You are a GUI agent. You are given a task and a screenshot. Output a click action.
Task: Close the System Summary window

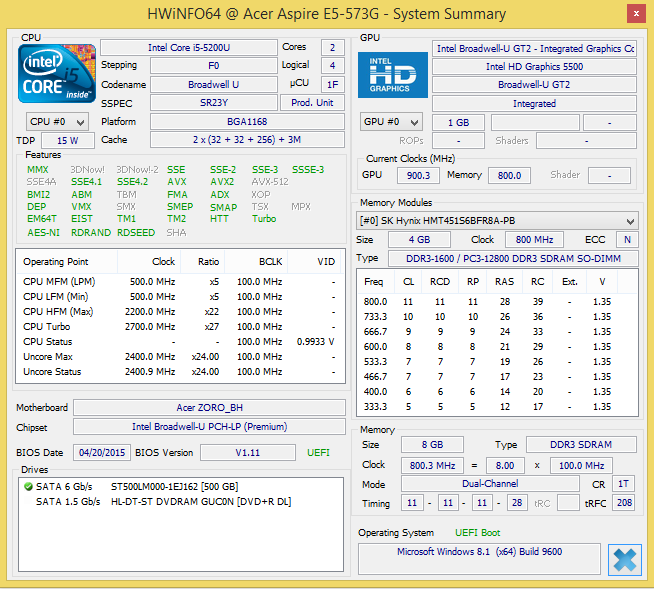[636, 14]
